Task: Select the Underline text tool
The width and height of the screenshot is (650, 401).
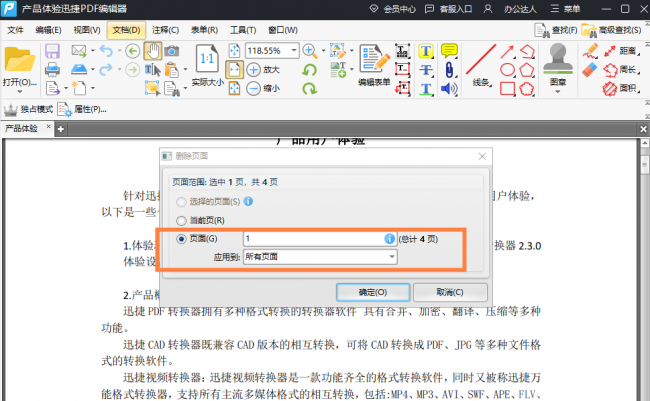Action: pos(426,89)
